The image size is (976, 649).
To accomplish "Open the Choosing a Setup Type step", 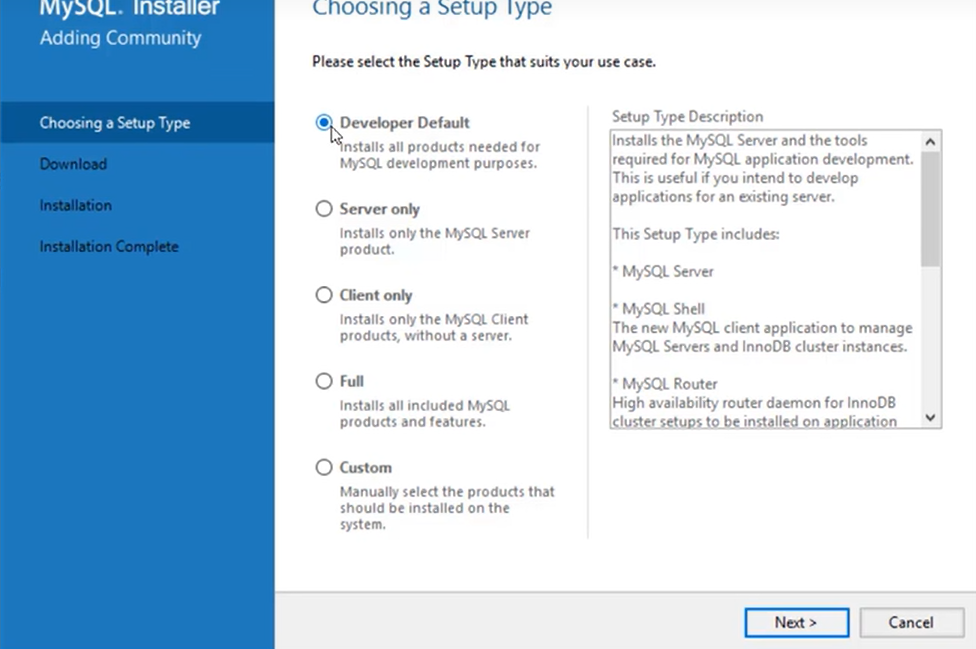I will click(x=137, y=123).
